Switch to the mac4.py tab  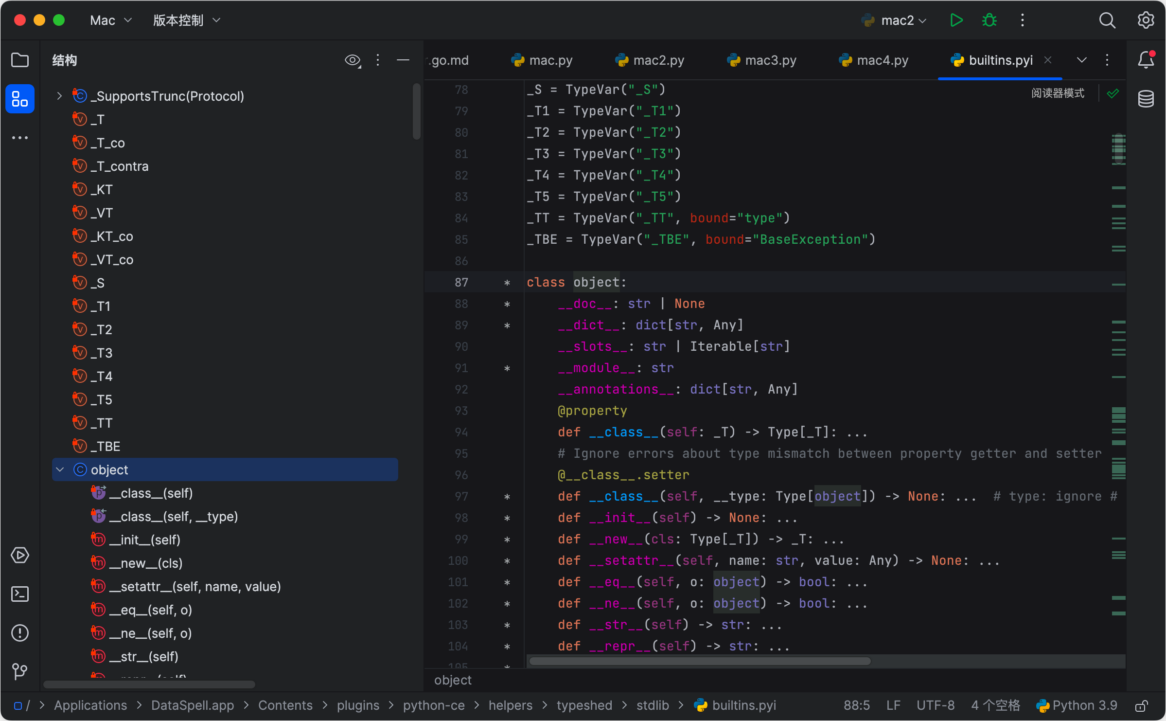click(x=873, y=60)
